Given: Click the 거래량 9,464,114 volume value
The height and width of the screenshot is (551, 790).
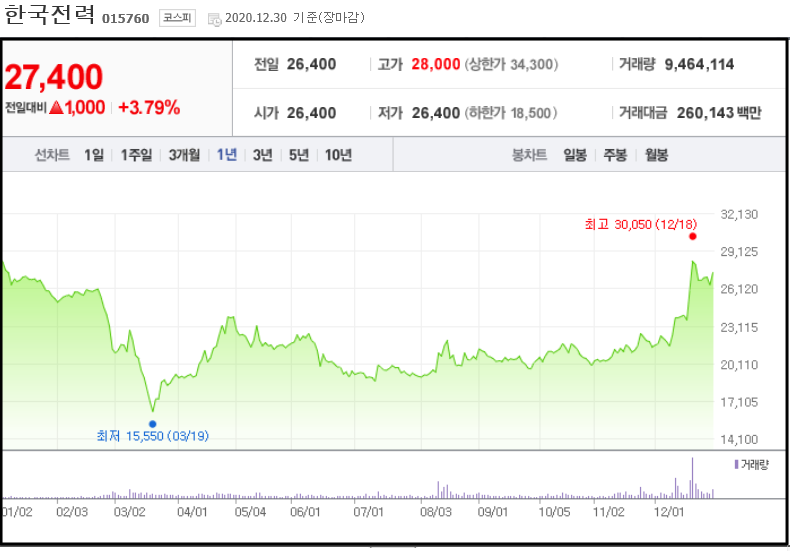Looking at the screenshot, I should [x=699, y=64].
